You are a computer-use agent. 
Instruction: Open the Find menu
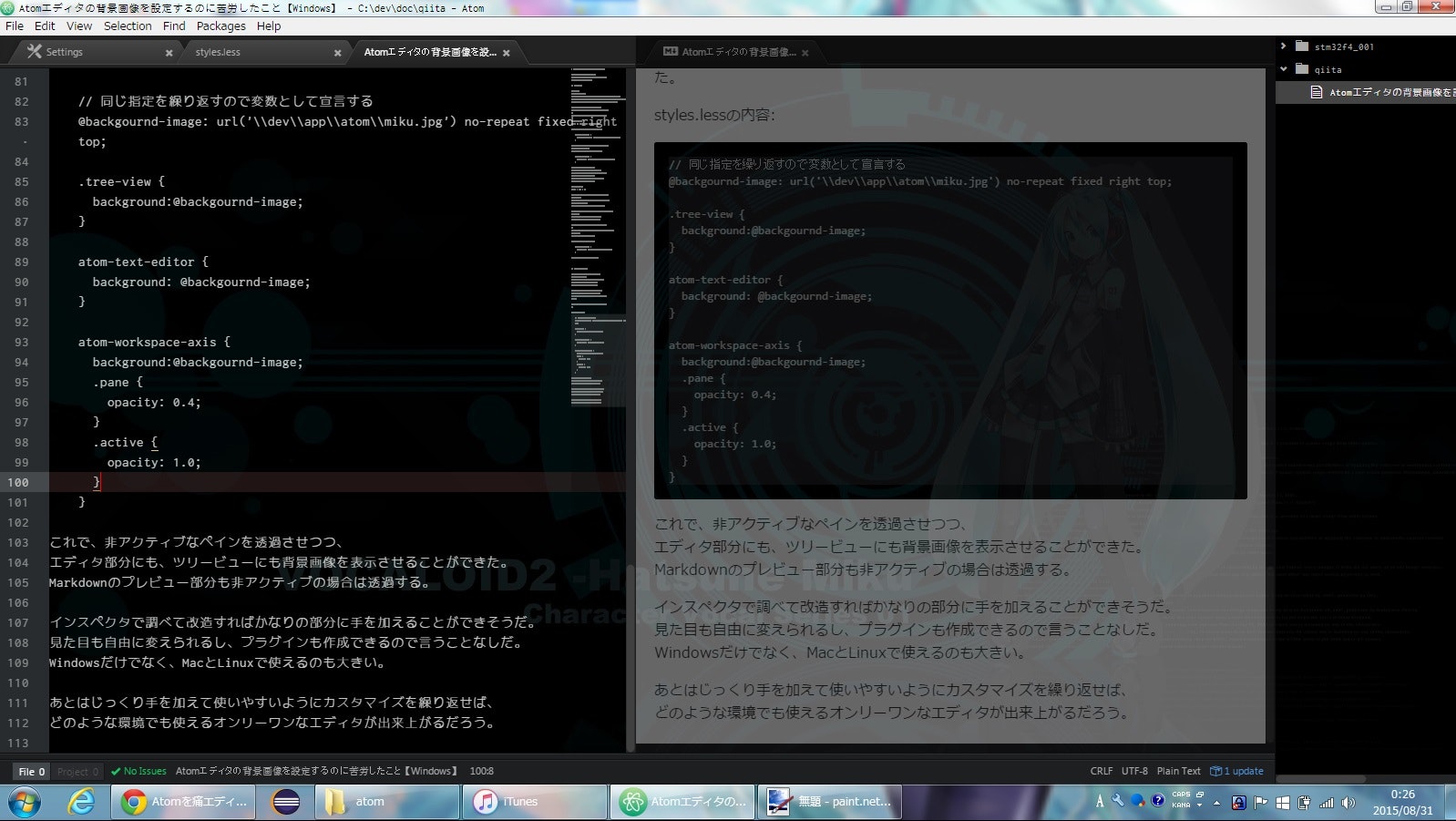pyautogui.click(x=174, y=26)
